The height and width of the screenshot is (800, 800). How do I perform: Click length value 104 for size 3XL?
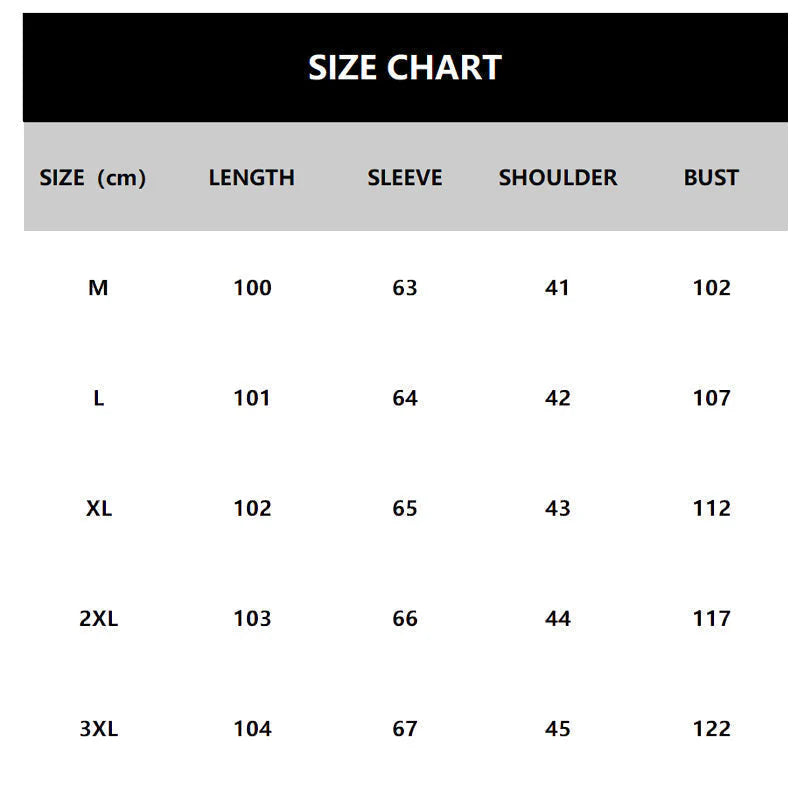point(252,729)
